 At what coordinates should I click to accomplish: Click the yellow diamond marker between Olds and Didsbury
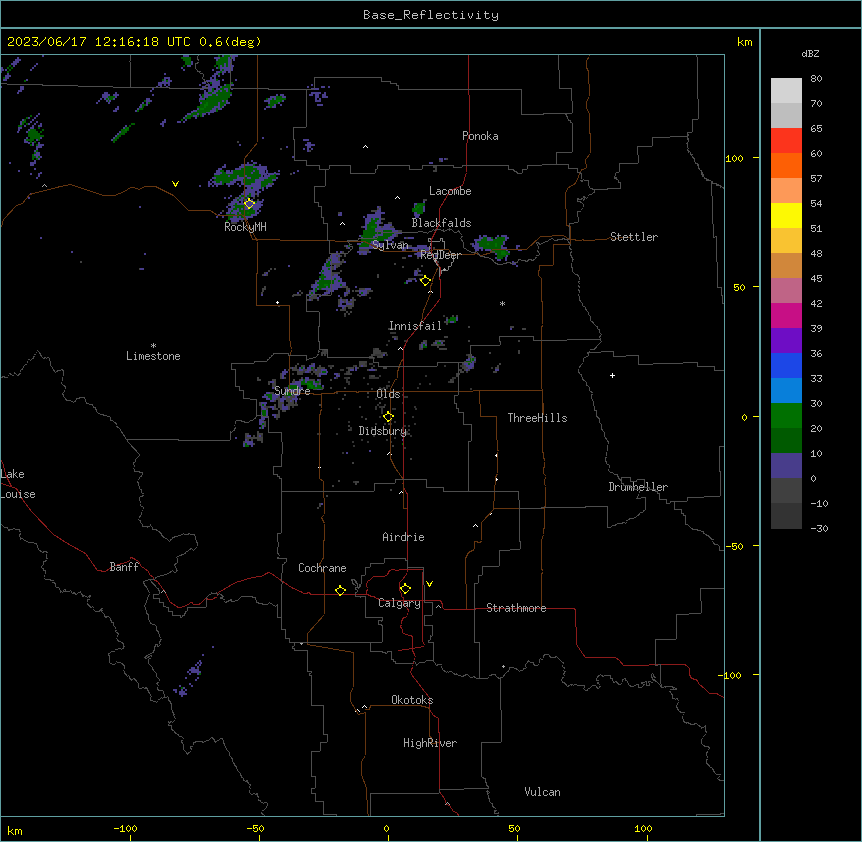point(388,417)
